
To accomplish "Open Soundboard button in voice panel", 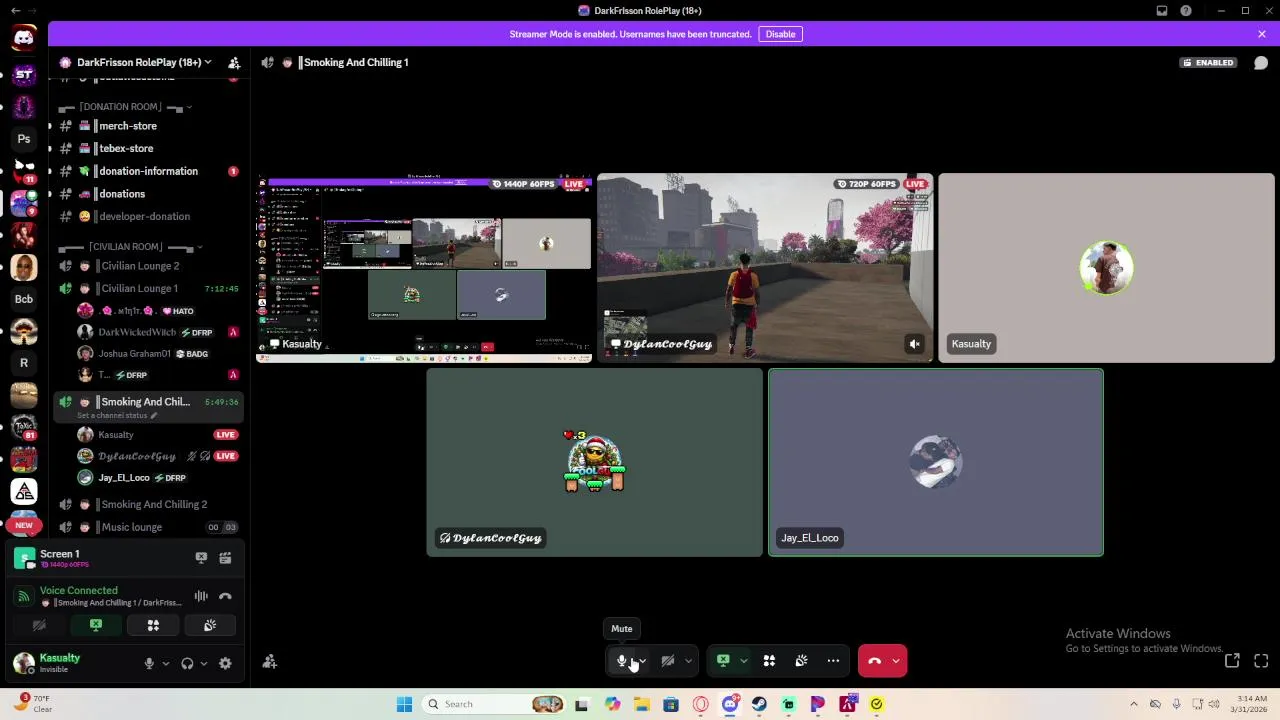I will [x=210, y=625].
